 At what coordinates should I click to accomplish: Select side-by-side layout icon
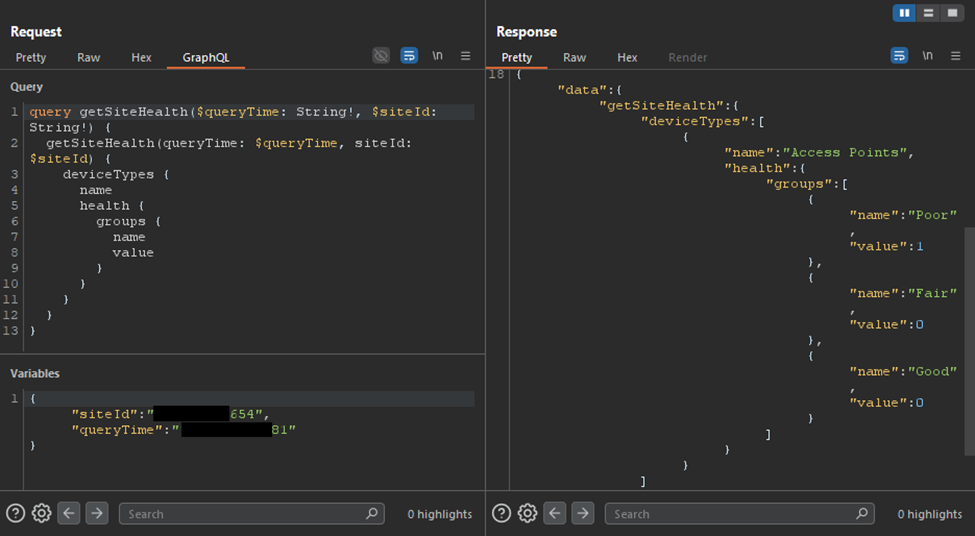point(904,12)
